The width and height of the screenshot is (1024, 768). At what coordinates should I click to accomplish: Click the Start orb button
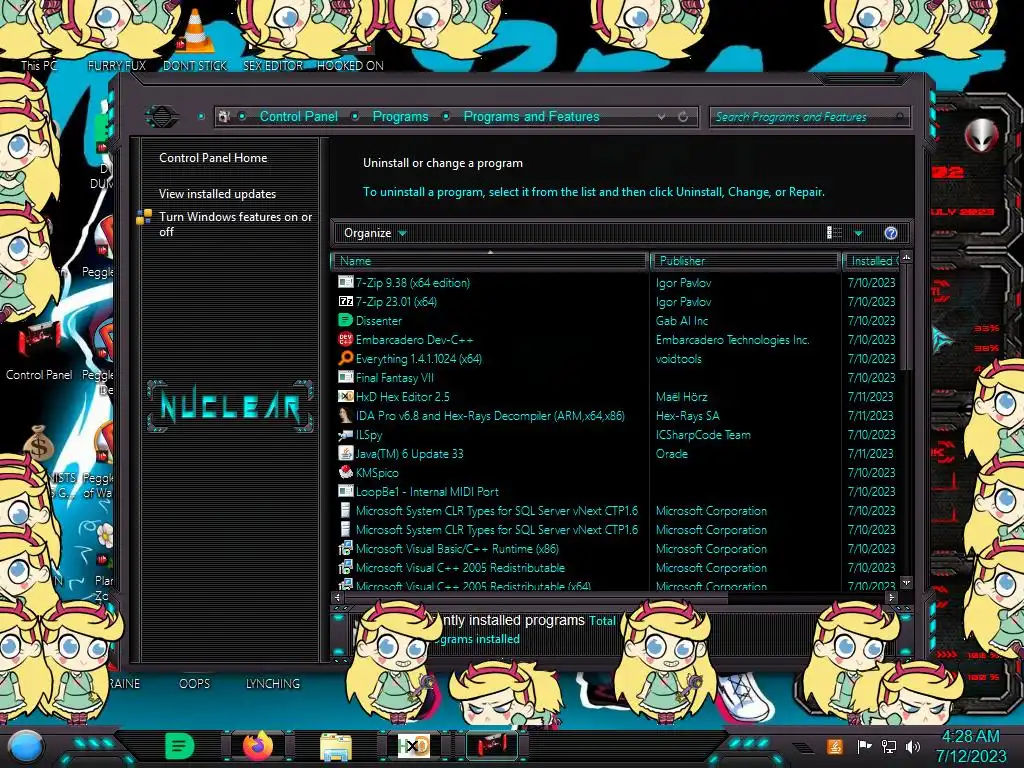coord(25,746)
